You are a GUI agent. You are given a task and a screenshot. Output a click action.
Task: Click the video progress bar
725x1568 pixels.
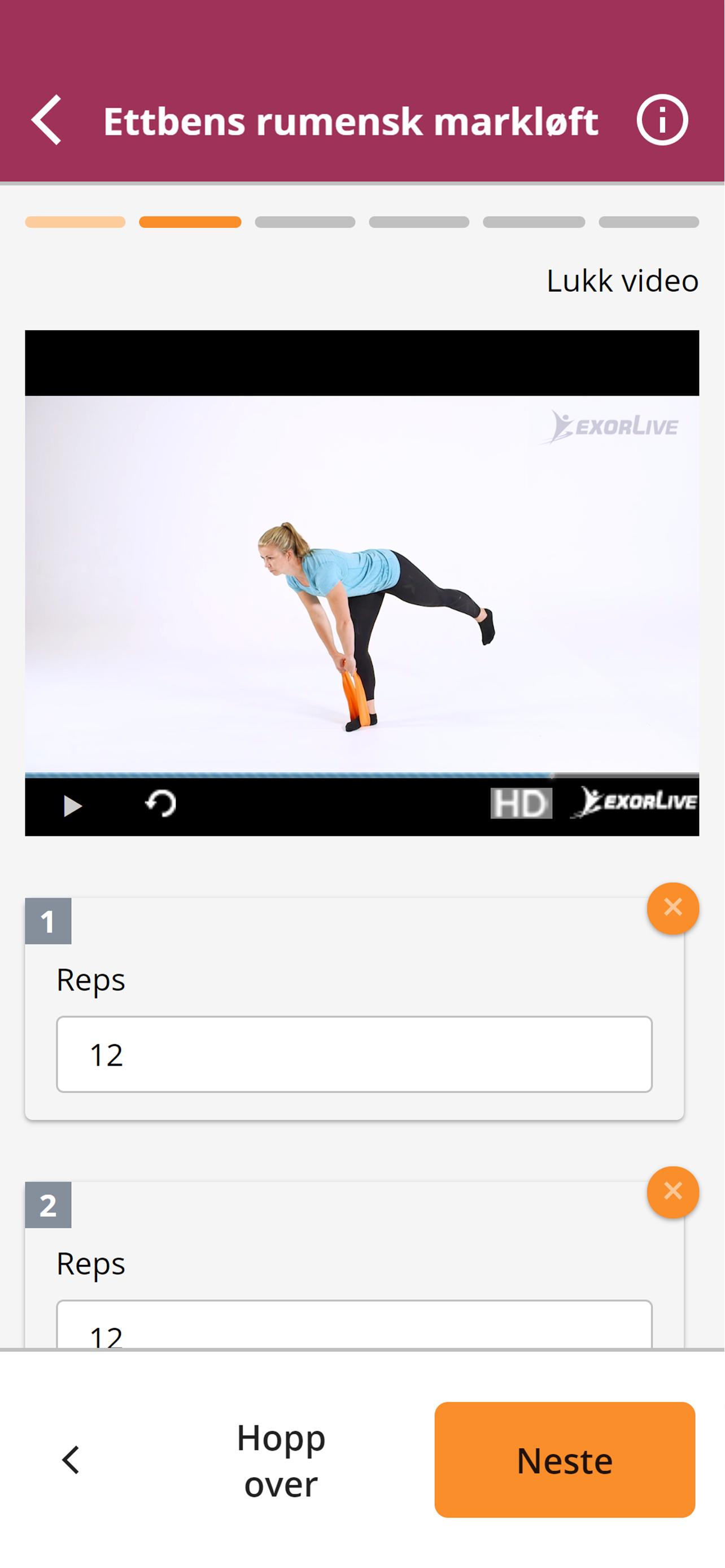[361, 776]
